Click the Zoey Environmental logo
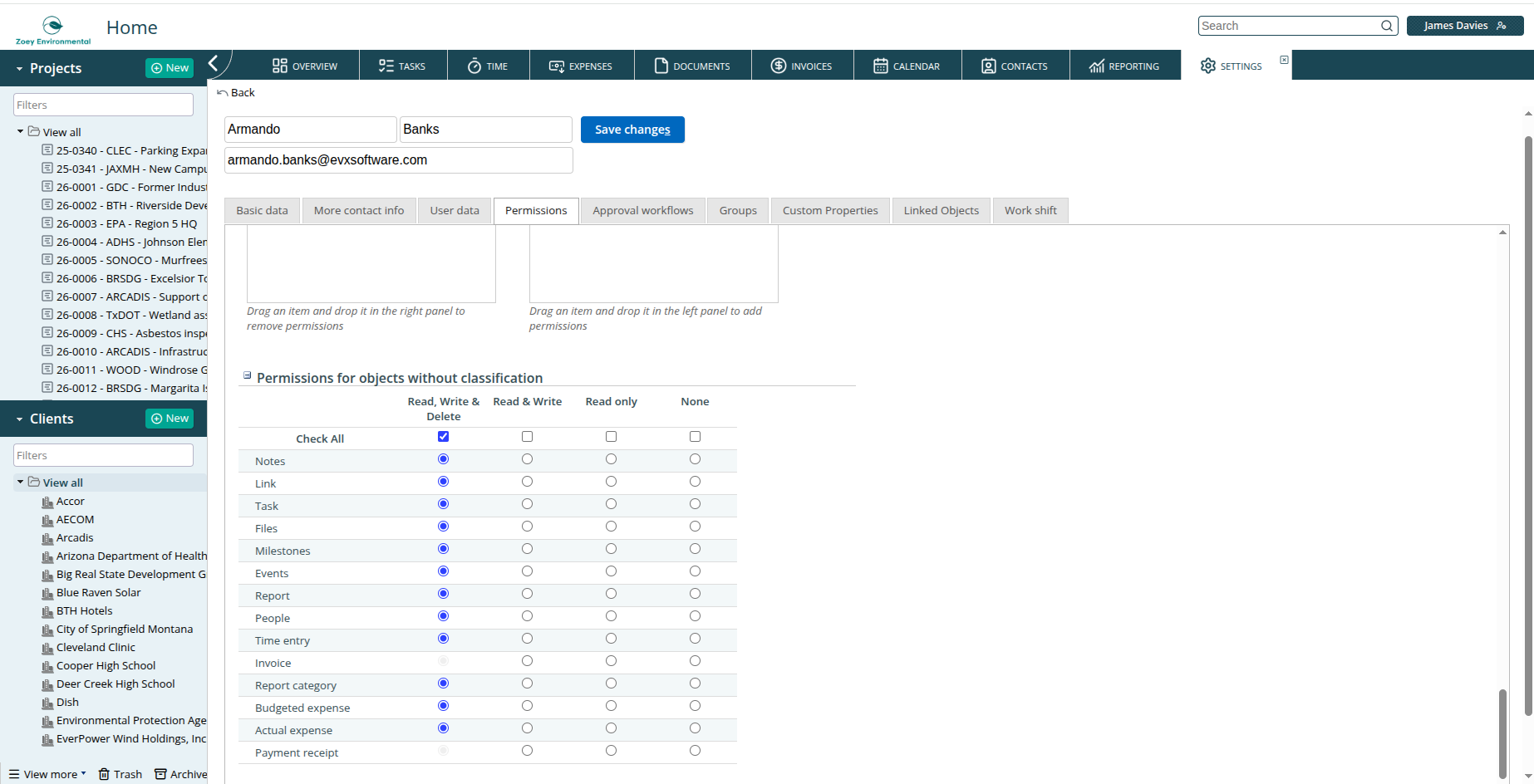This screenshot has height=784, width=1534. click(x=53, y=30)
